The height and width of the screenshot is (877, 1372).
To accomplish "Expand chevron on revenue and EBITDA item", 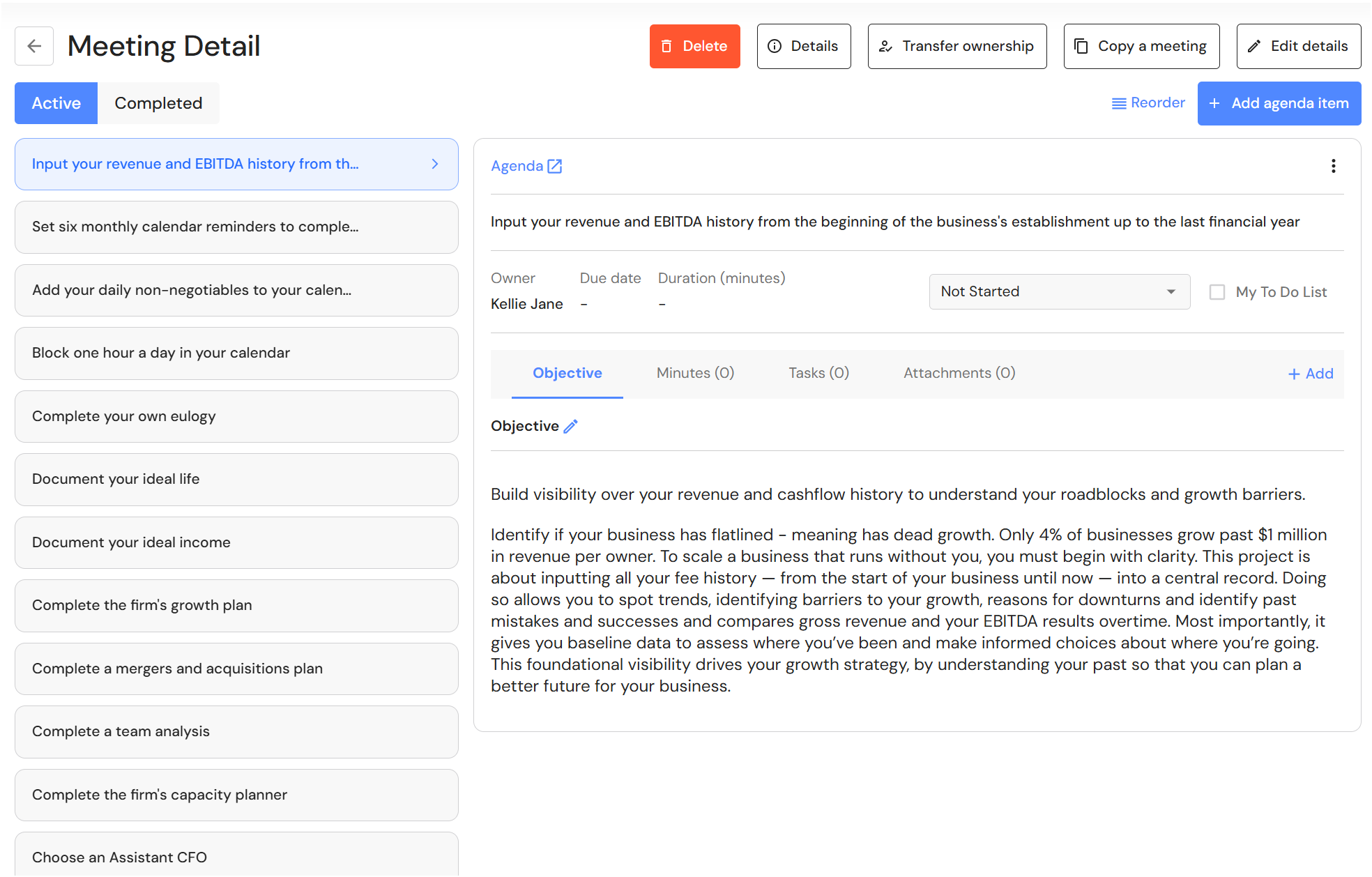I will point(435,164).
